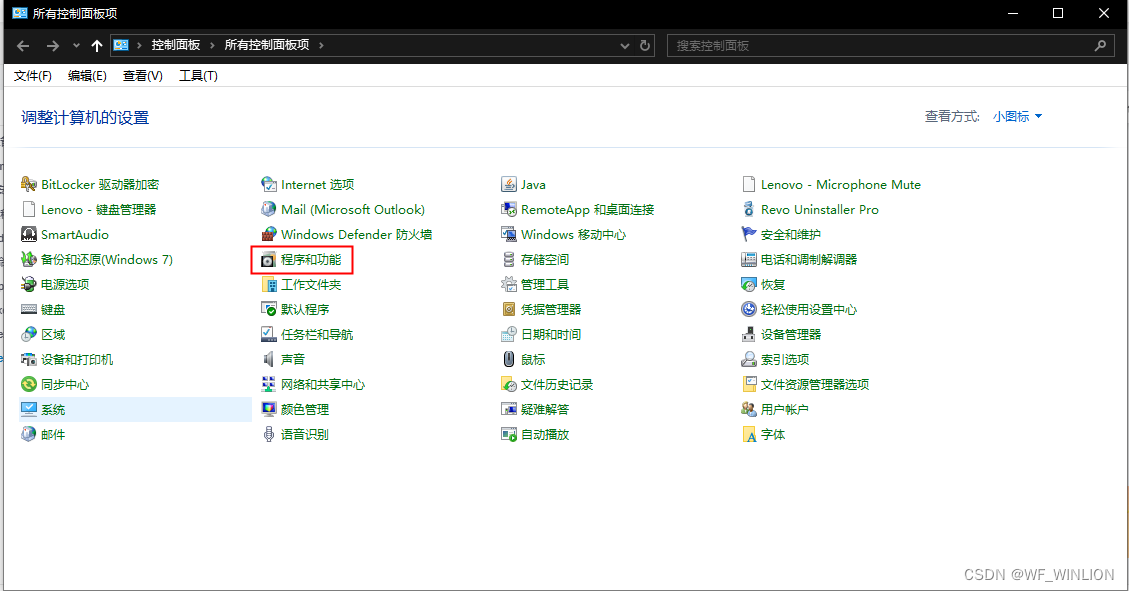Screen dimensions: 1129x591
Task: Open the 查看(V) menu
Action: 143,76
